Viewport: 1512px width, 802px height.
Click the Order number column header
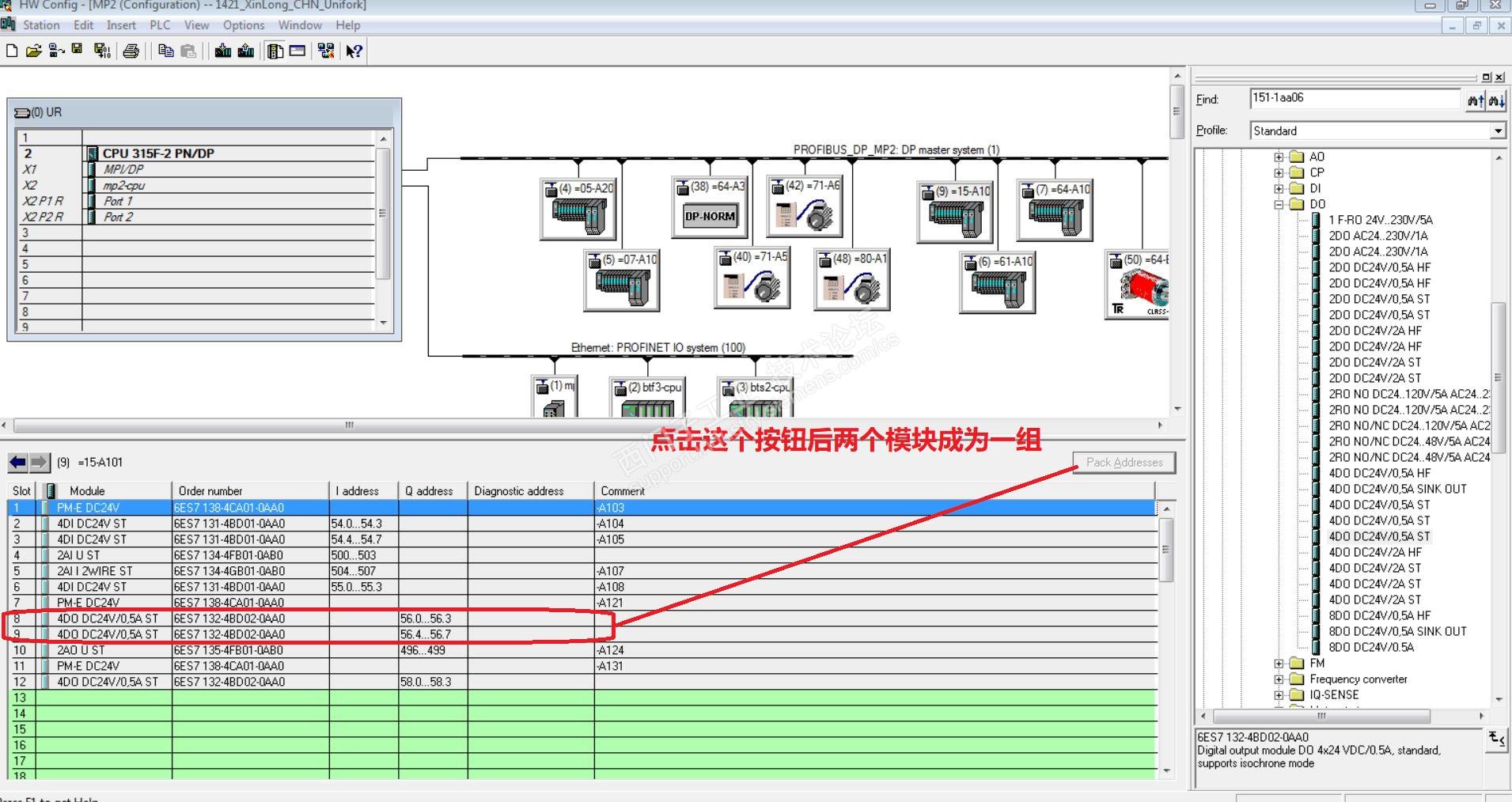(250, 491)
